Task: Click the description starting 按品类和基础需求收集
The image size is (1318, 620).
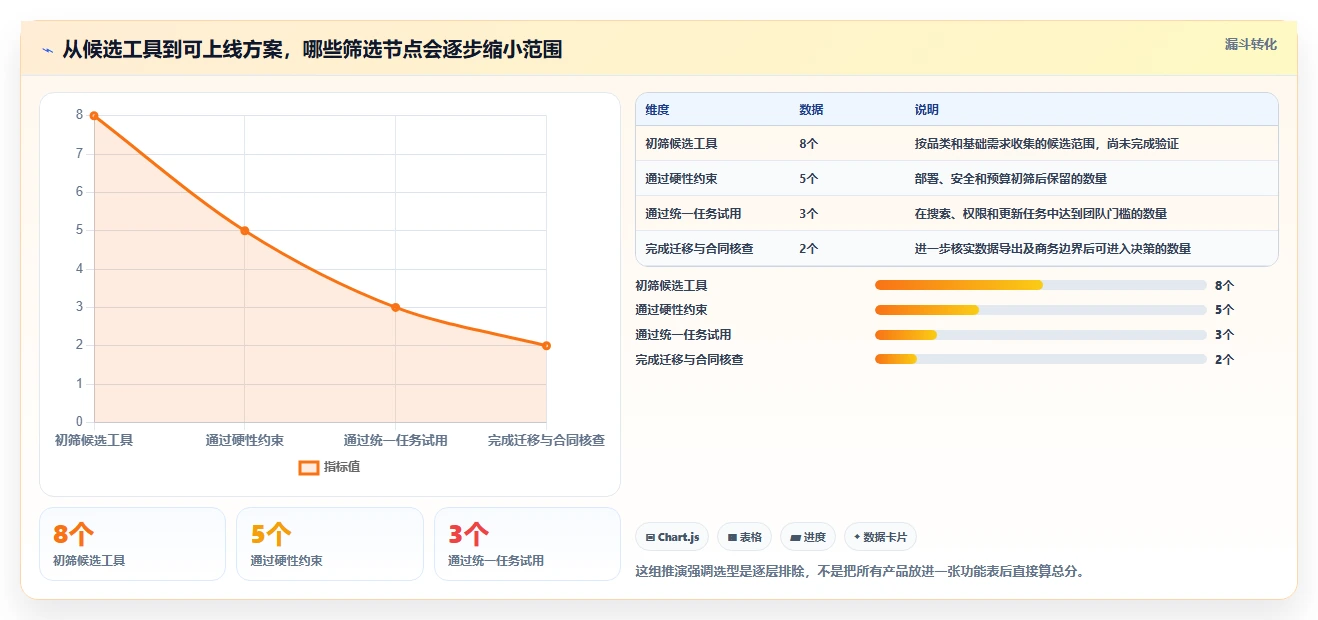Action: (x=1046, y=144)
